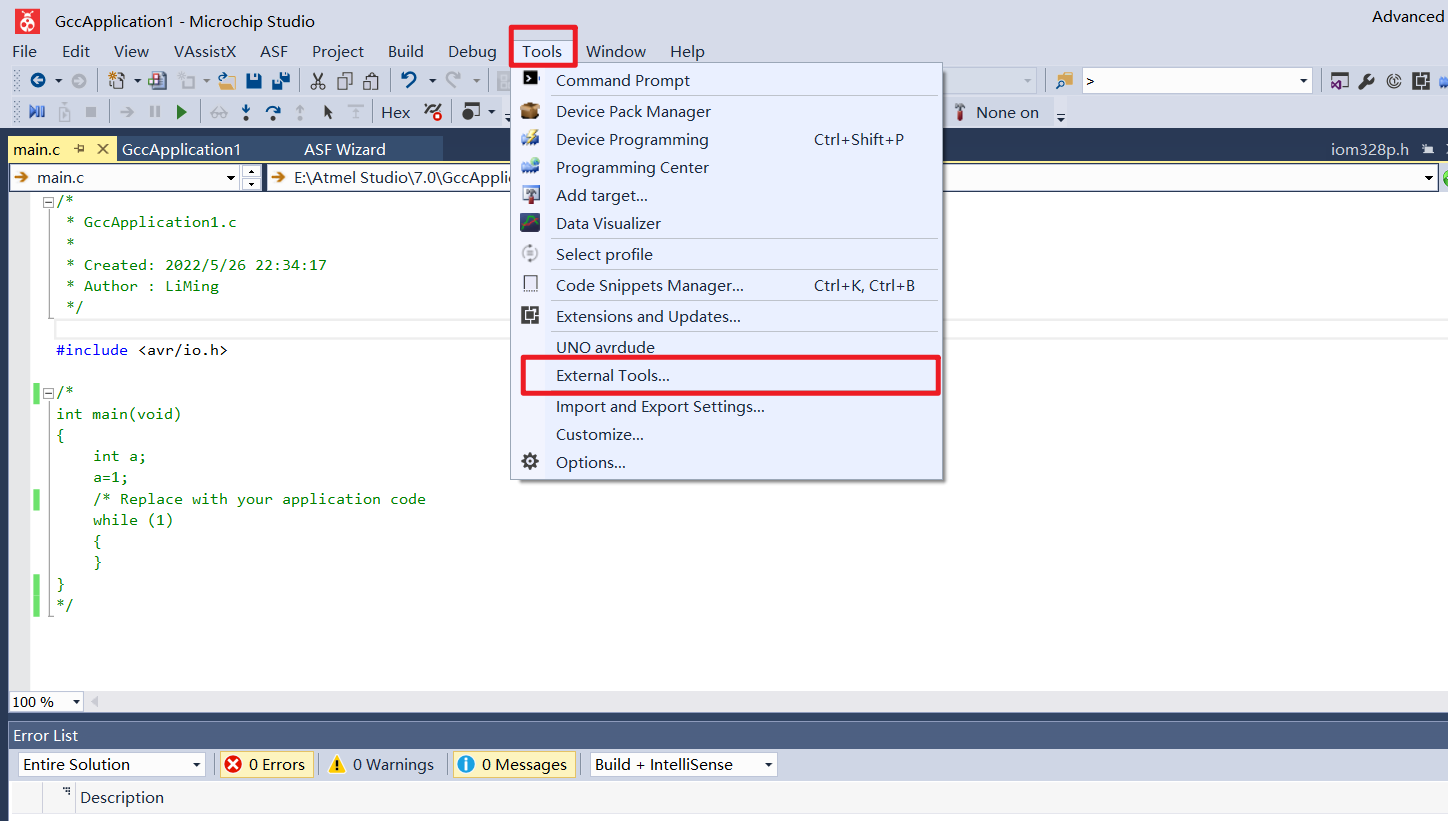The image size is (1448, 821).
Task: Click the Undo arrow icon
Action: [x=408, y=81]
